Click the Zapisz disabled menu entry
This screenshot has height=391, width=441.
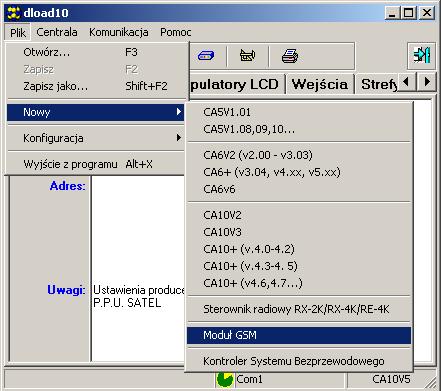coord(97,69)
